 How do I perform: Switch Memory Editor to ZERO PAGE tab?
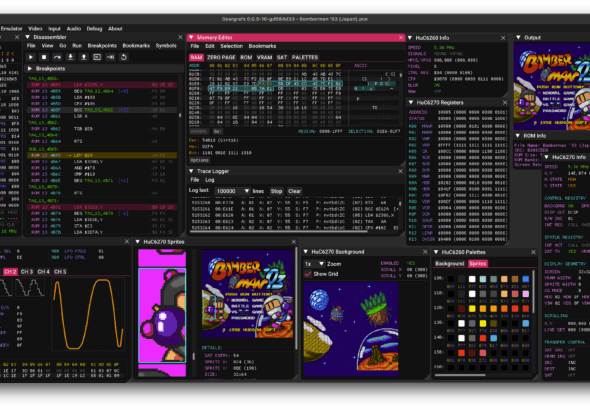(x=221, y=57)
